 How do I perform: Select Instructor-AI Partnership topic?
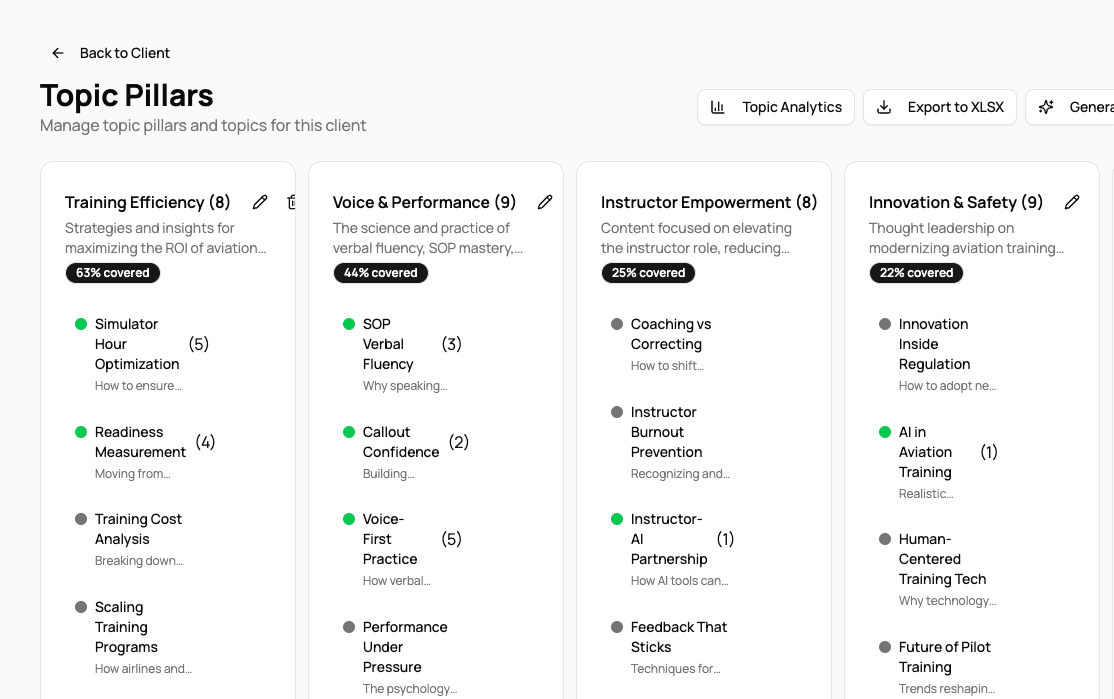click(669, 539)
